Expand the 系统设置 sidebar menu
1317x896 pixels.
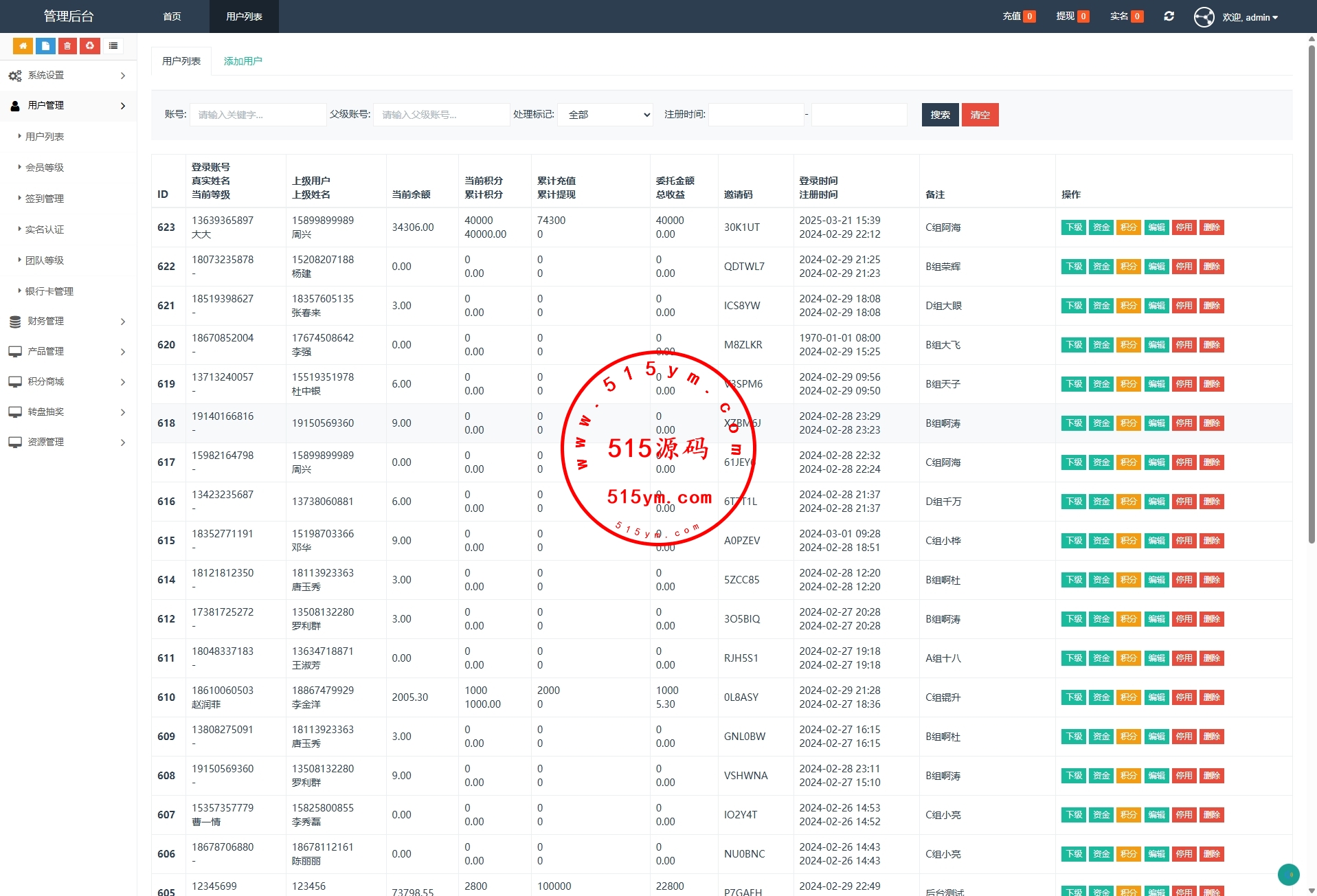[x=68, y=76]
